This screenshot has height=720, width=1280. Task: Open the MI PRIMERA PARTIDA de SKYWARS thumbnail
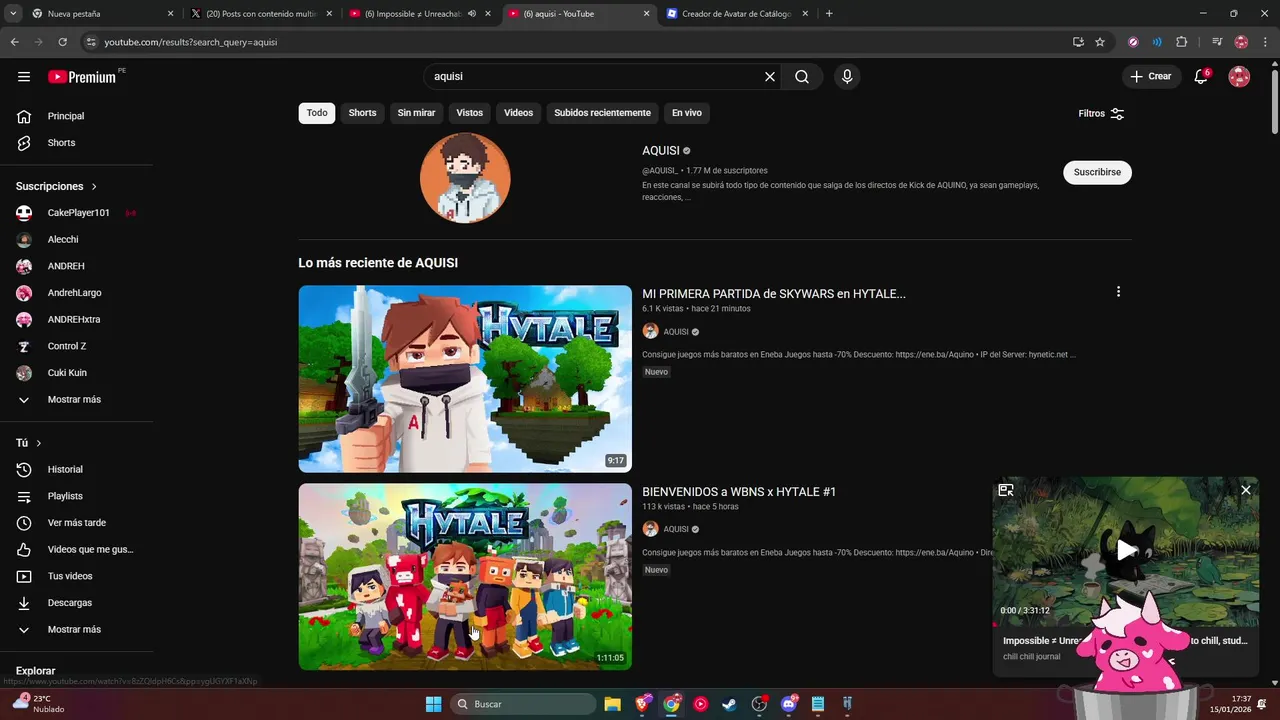coord(465,379)
